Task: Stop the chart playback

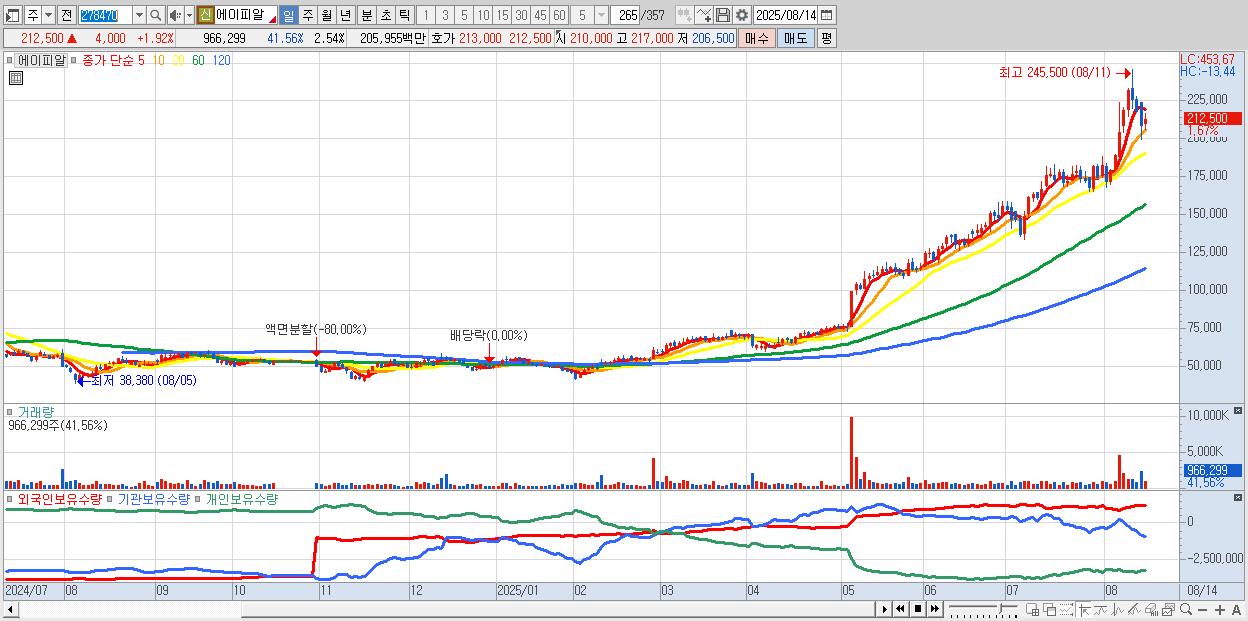Action: (x=917, y=609)
